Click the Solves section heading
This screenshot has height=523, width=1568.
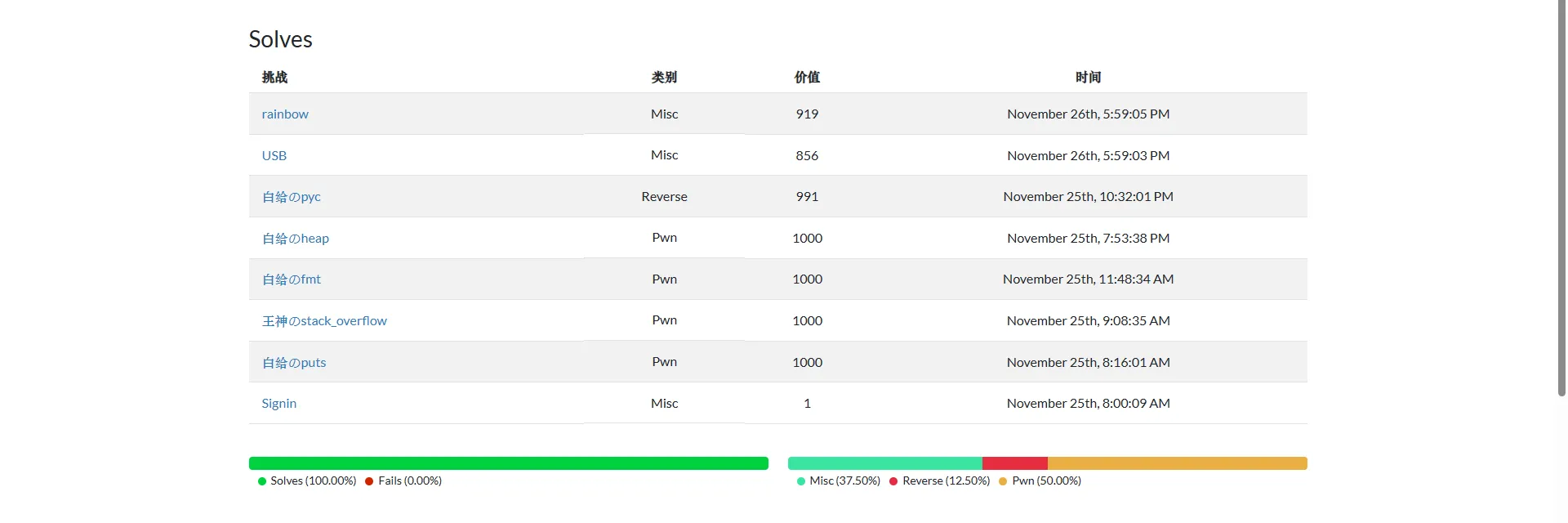pyautogui.click(x=280, y=39)
